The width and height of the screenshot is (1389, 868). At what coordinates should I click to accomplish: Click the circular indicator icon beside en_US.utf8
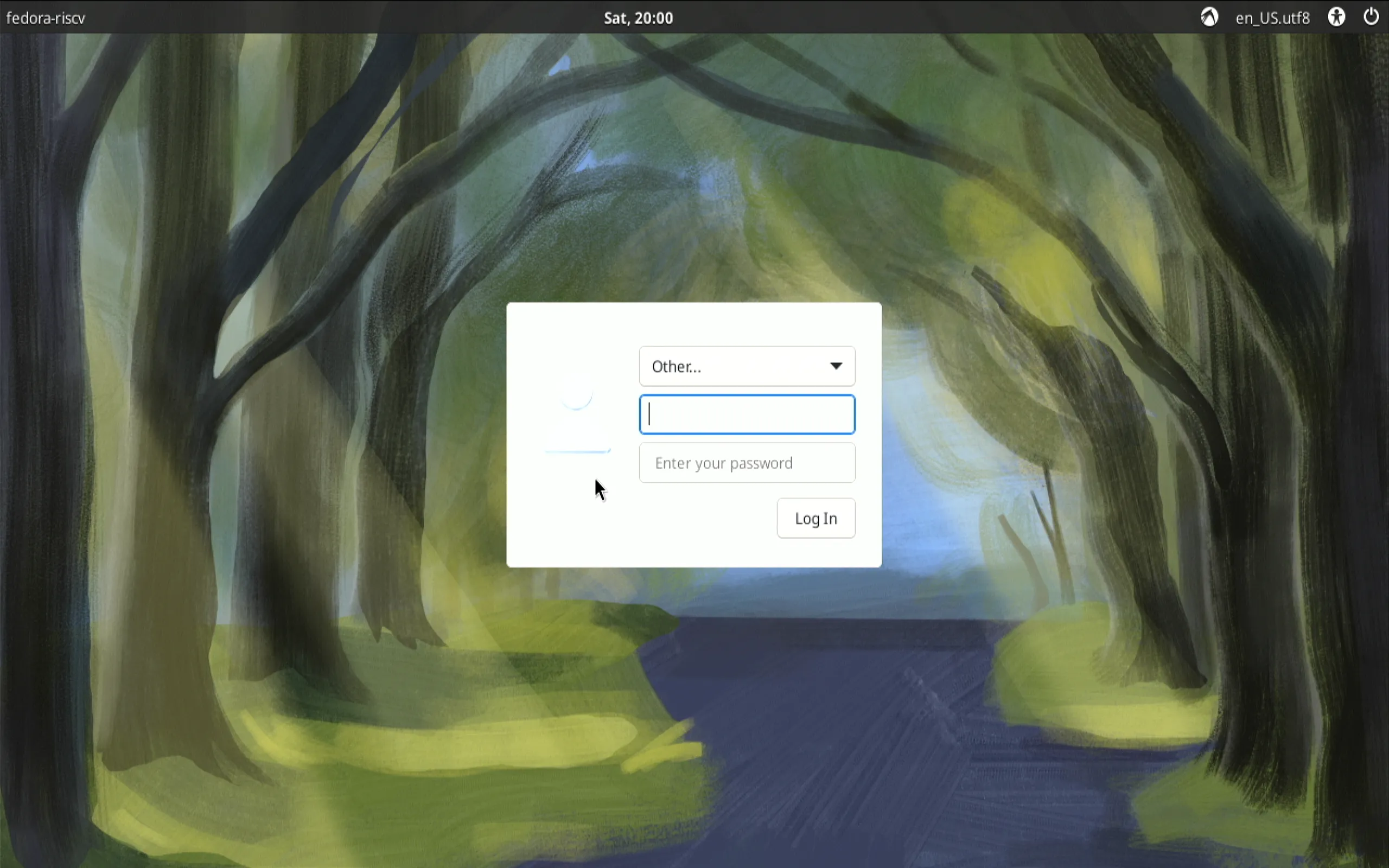[1209, 17]
